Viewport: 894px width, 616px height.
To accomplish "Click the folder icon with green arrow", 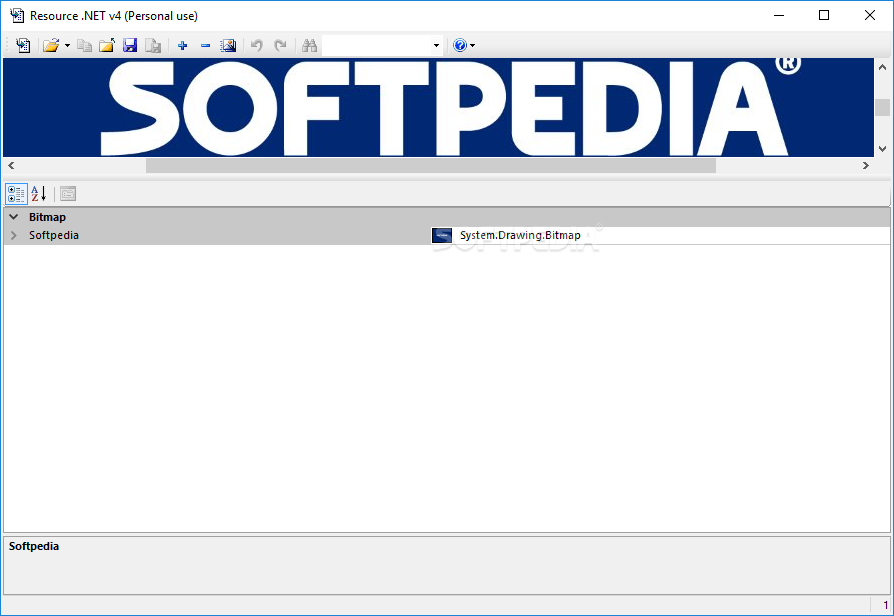I will point(107,45).
